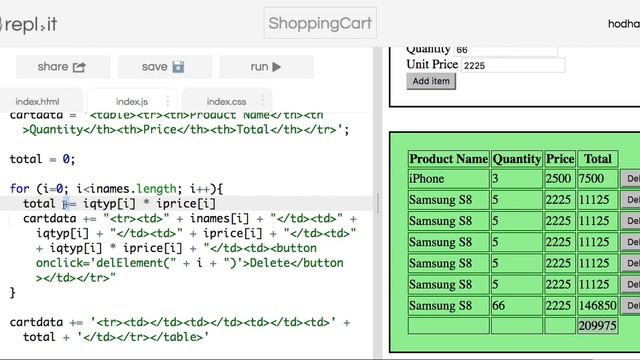
Task: Open index.js tab options dots
Action: (x=168, y=101)
